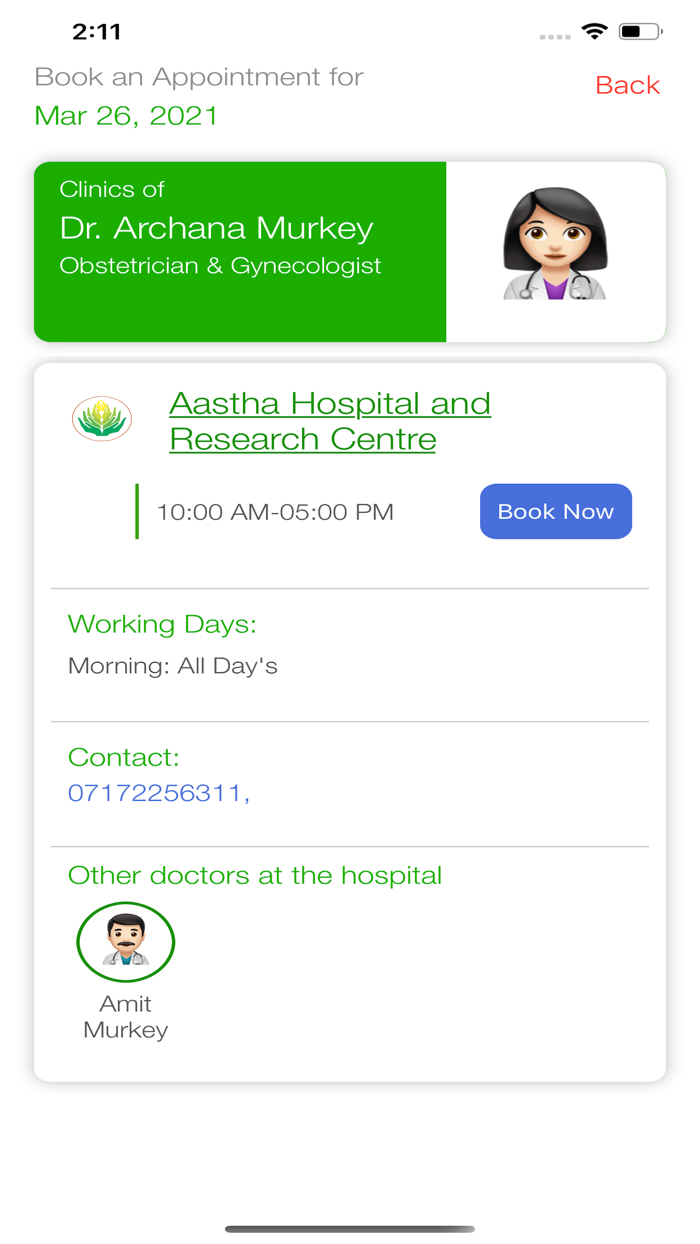Screen dimensions: 700x1244
Task: Tap the home indicator bar at bottom
Action: (350, 1227)
